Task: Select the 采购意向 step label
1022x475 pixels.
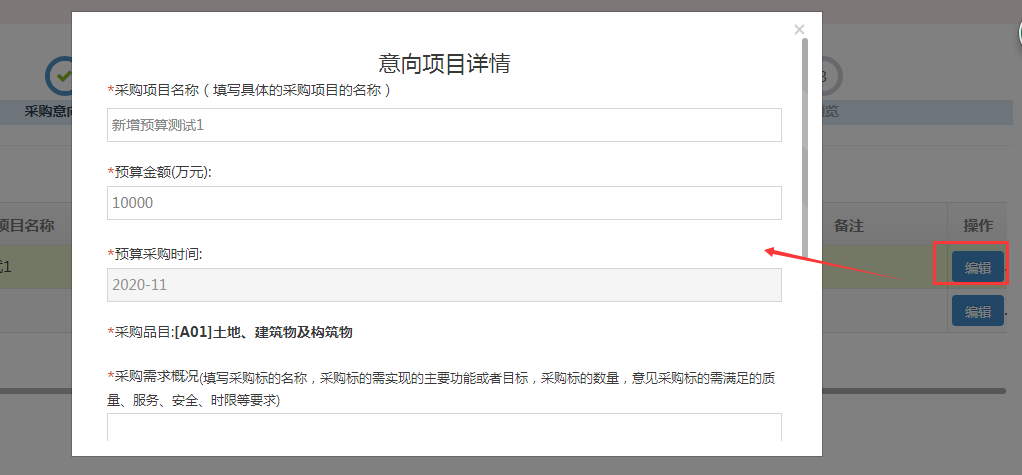Action: (48, 111)
